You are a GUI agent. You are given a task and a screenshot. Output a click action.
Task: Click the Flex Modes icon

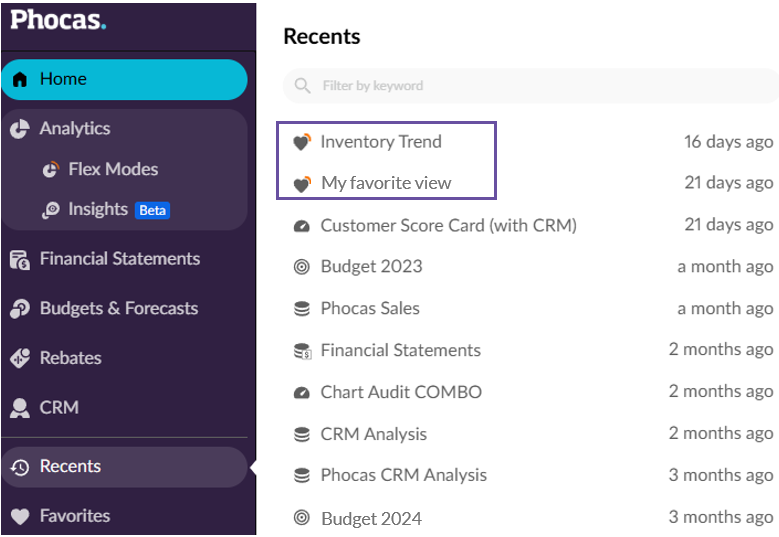point(51,170)
